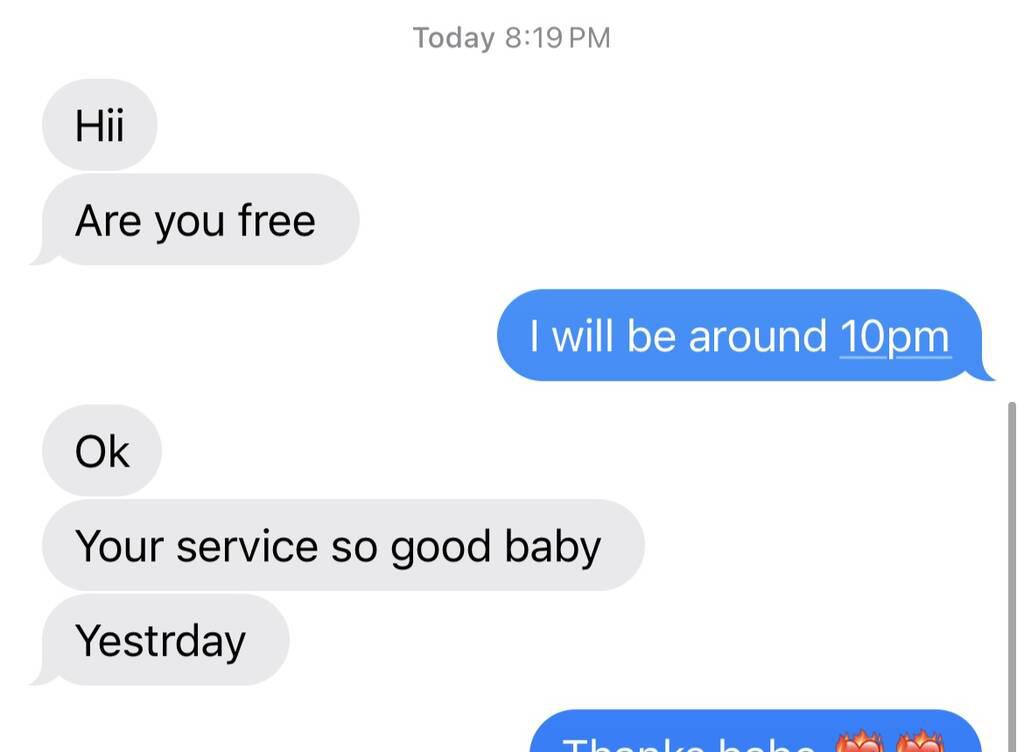Tap the partially visible "Thanks babe" bubble
Viewport: 1024px width, 752px height.
coord(756,731)
